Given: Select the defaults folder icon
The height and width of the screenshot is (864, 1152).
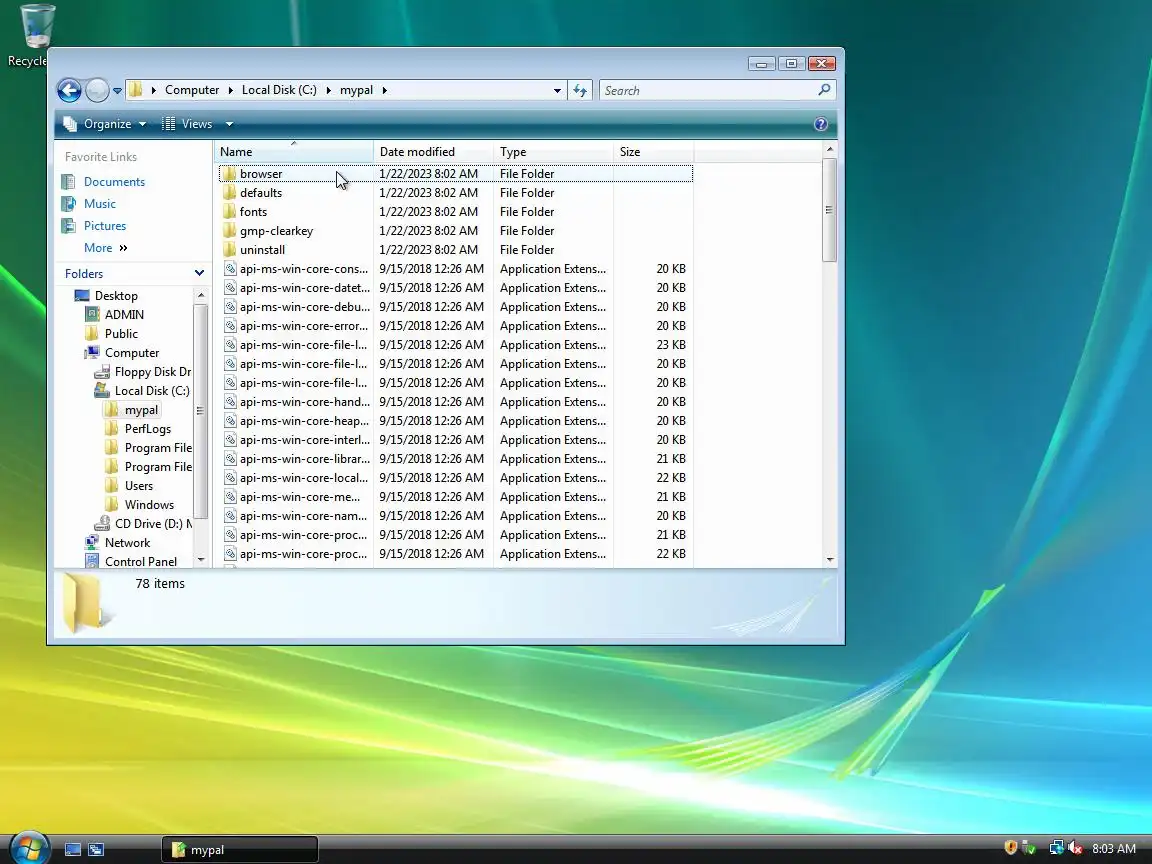Looking at the screenshot, I should pos(229,193).
